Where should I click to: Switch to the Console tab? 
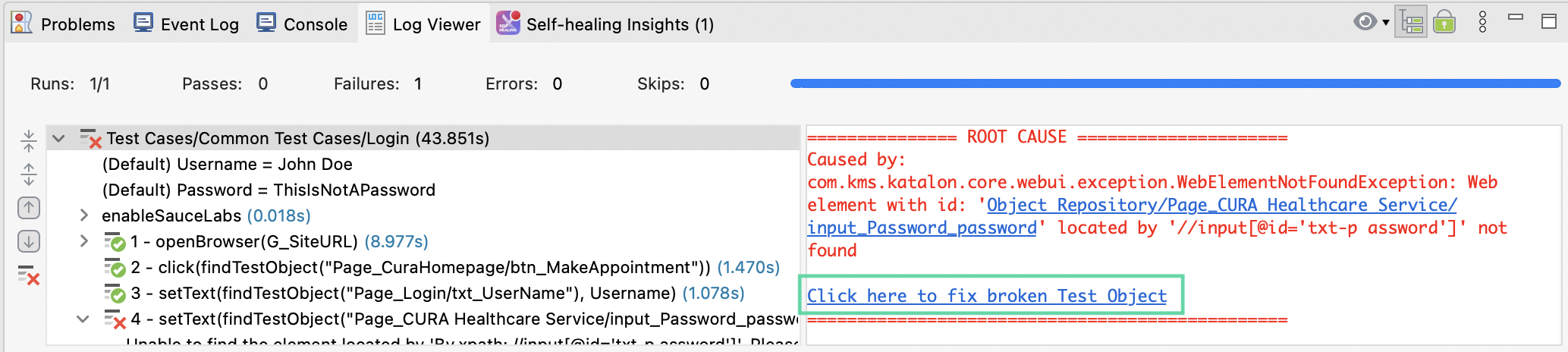tap(302, 24)
